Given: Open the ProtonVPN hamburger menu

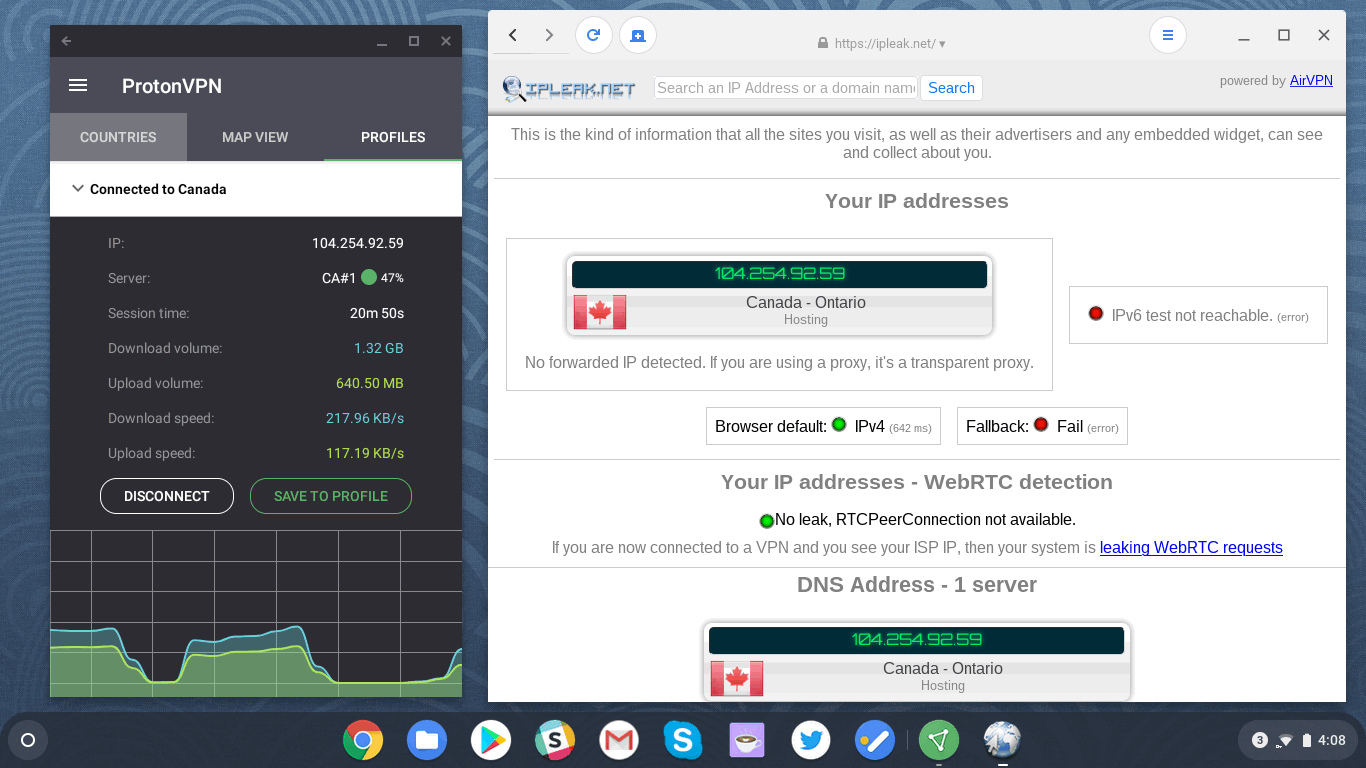Looking at the screenshot, I should [x=78, y=86].
